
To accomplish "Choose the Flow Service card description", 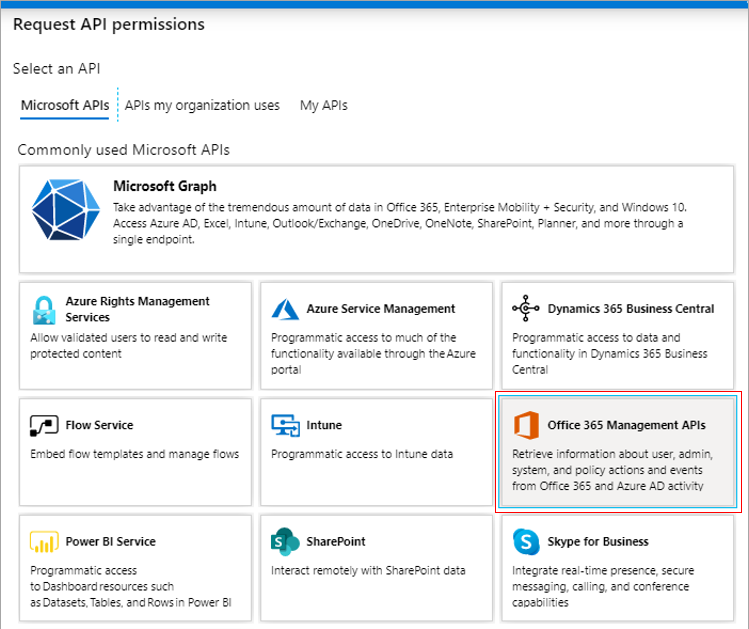I will [x=135, y=454].
